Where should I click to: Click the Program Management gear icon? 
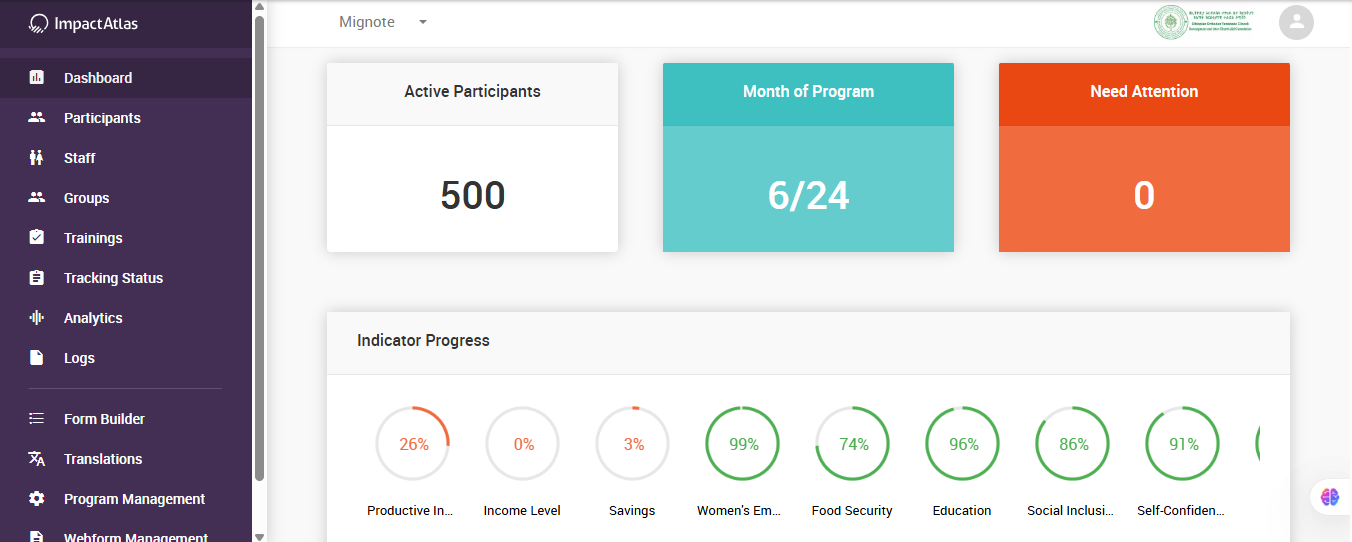[37, 499]
